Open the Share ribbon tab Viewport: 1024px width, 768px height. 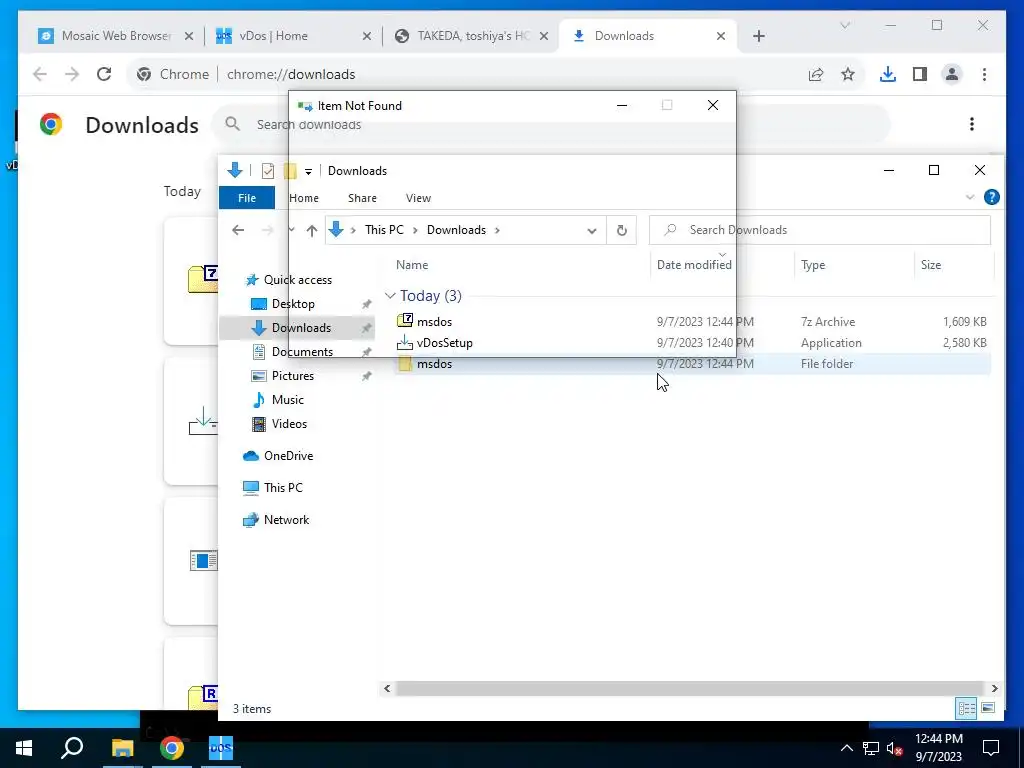coord(362,198)
